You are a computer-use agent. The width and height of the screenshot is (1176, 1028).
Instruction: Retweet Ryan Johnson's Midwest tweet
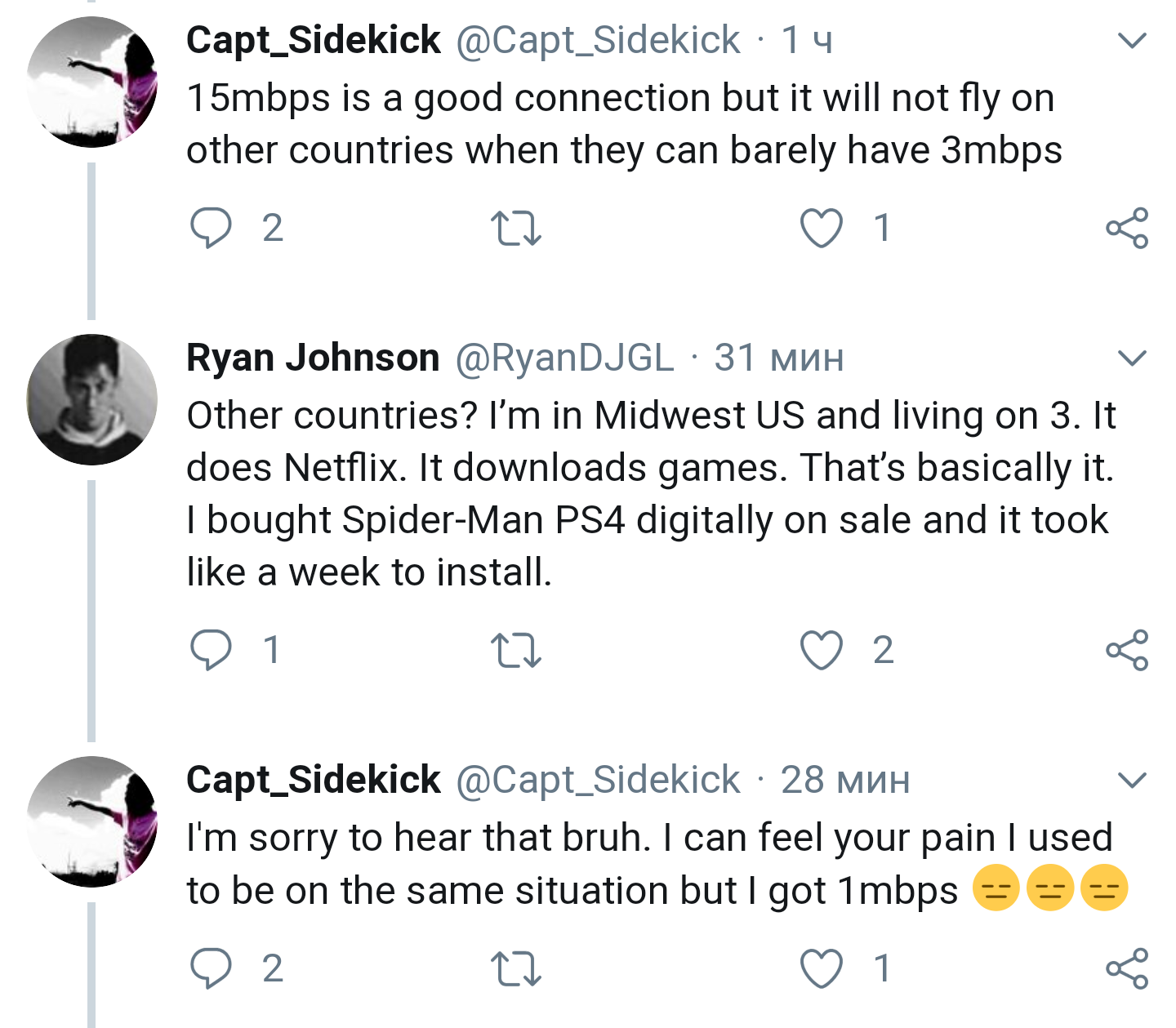click(515, 651)
